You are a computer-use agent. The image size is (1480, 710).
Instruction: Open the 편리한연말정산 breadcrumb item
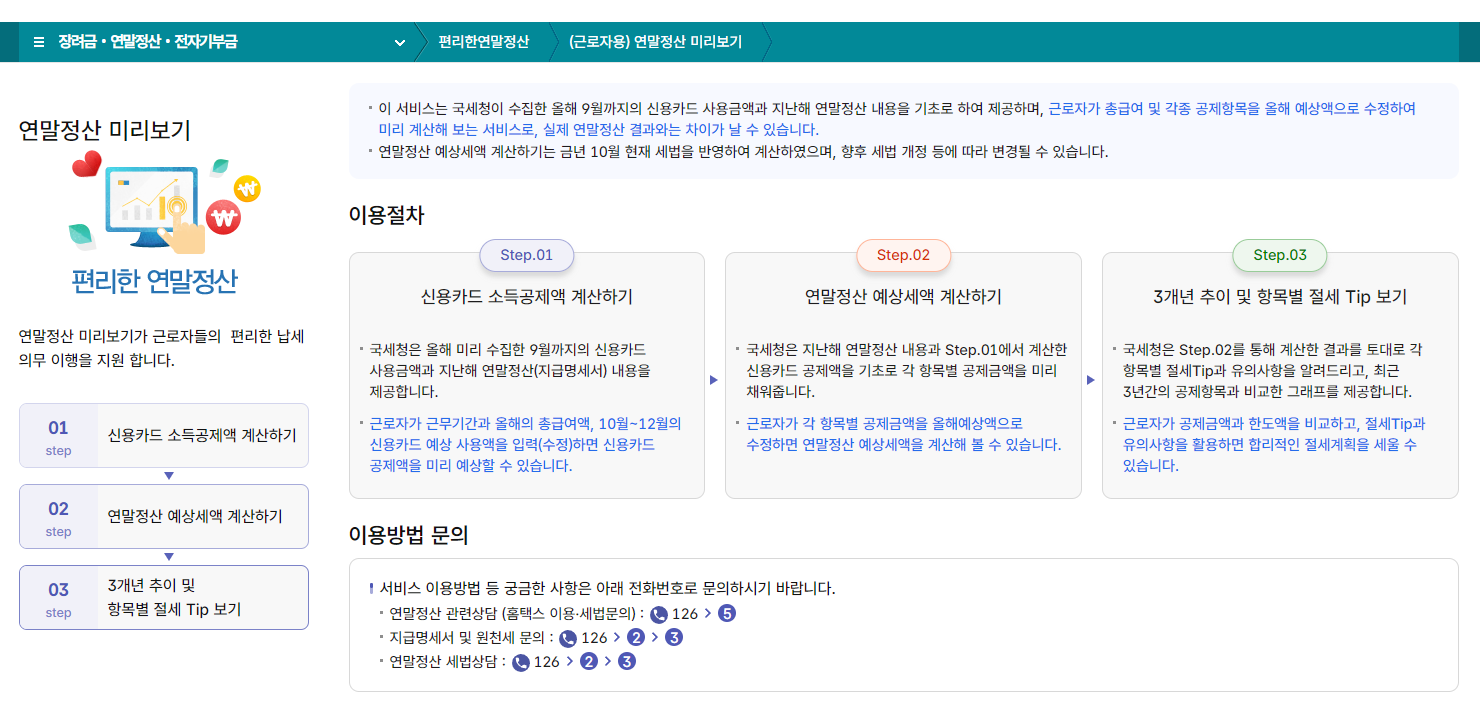[x=482, y=43]
